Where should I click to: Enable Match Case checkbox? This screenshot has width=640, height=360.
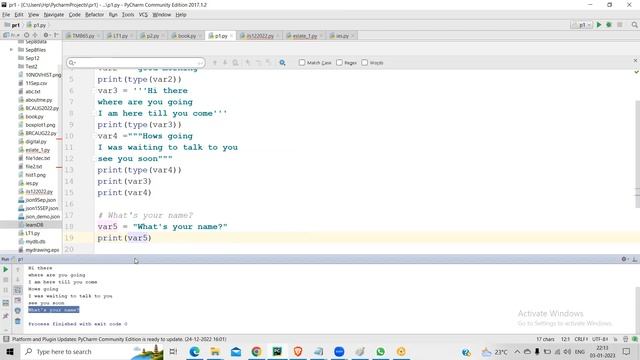pyautogui.click(x=302, y=62)
